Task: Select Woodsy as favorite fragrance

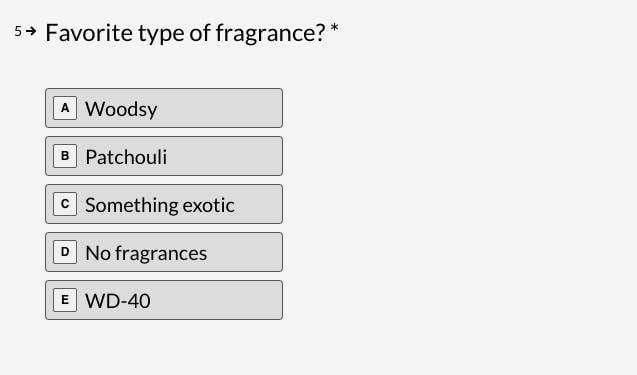Action: tap(164, 108)
